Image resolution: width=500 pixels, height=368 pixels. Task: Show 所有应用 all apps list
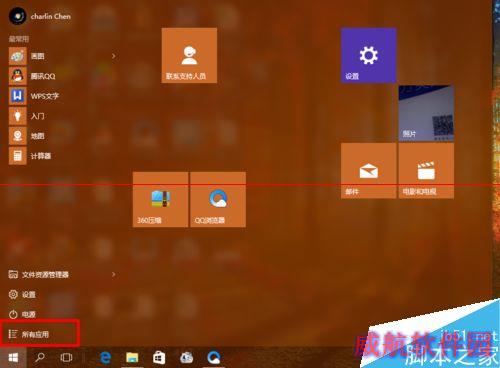40,334
